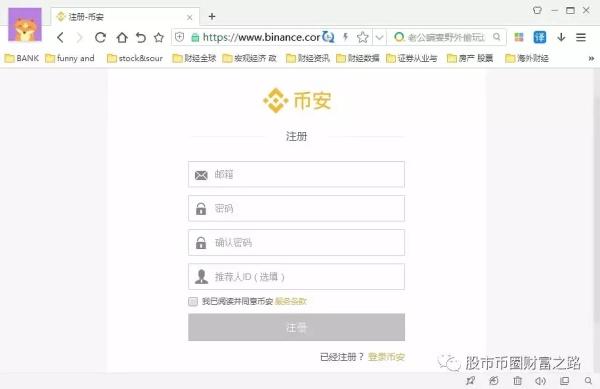
Task: Select the 注册-币安 browser tab
Action: [125, 17]
